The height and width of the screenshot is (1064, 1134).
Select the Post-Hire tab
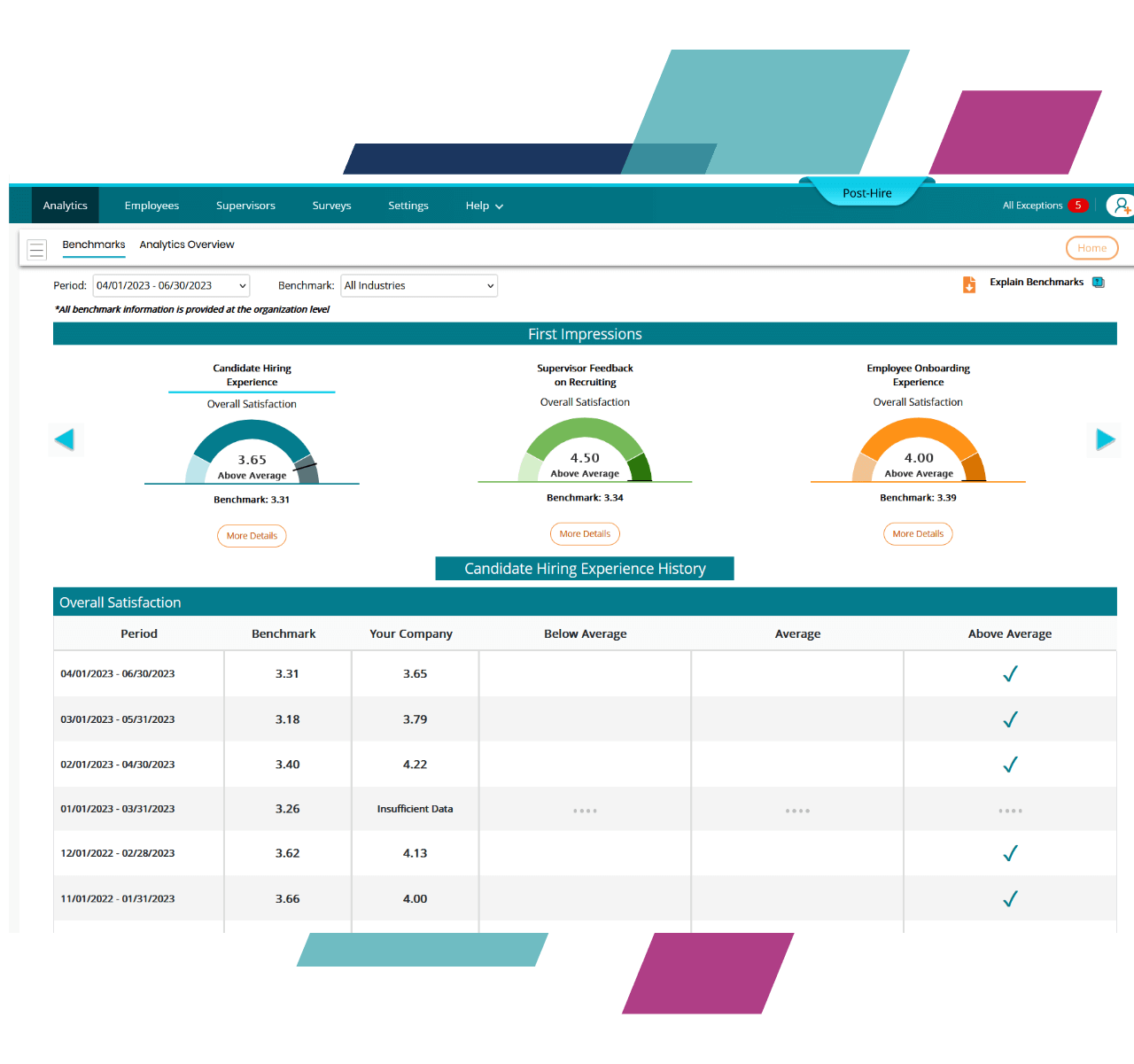coord(866,193)
